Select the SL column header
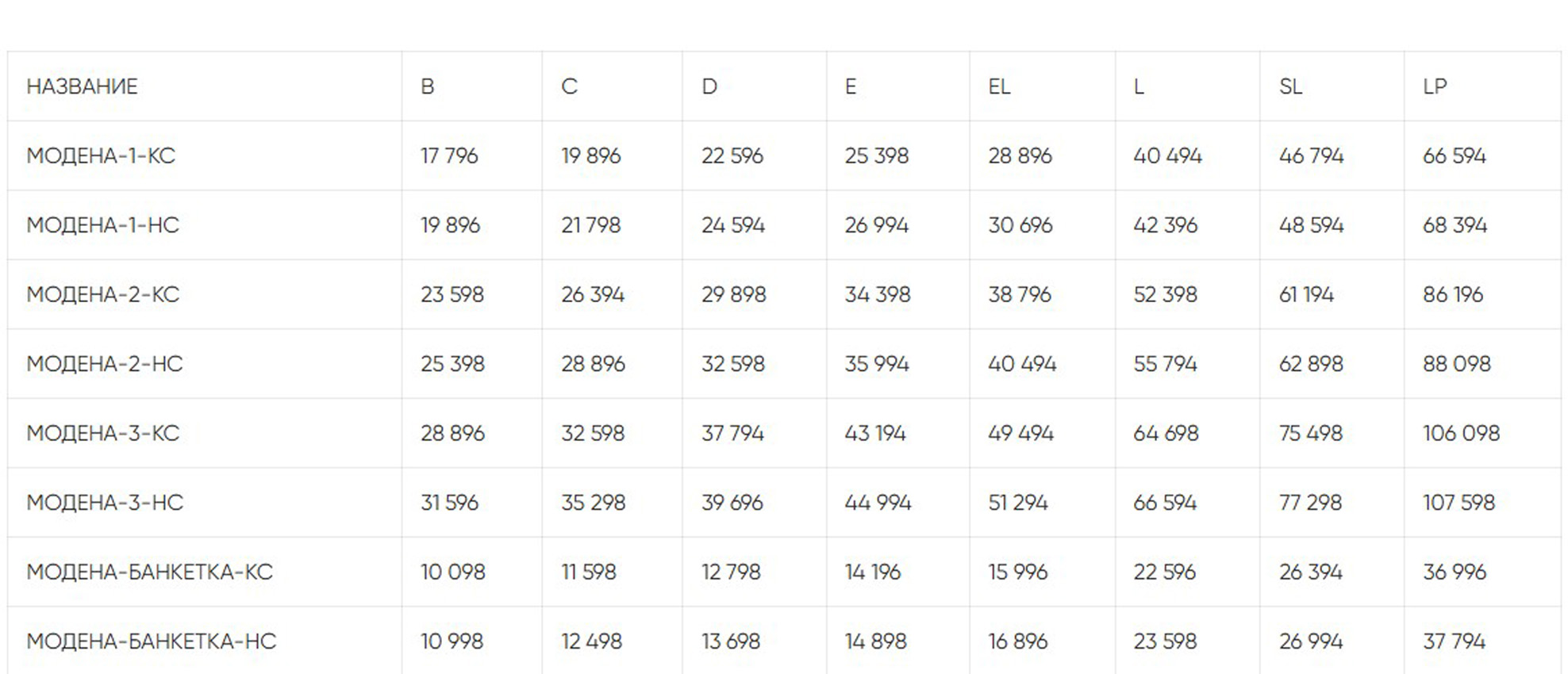Screen dimensions: 1568x674 [1290, 86]
